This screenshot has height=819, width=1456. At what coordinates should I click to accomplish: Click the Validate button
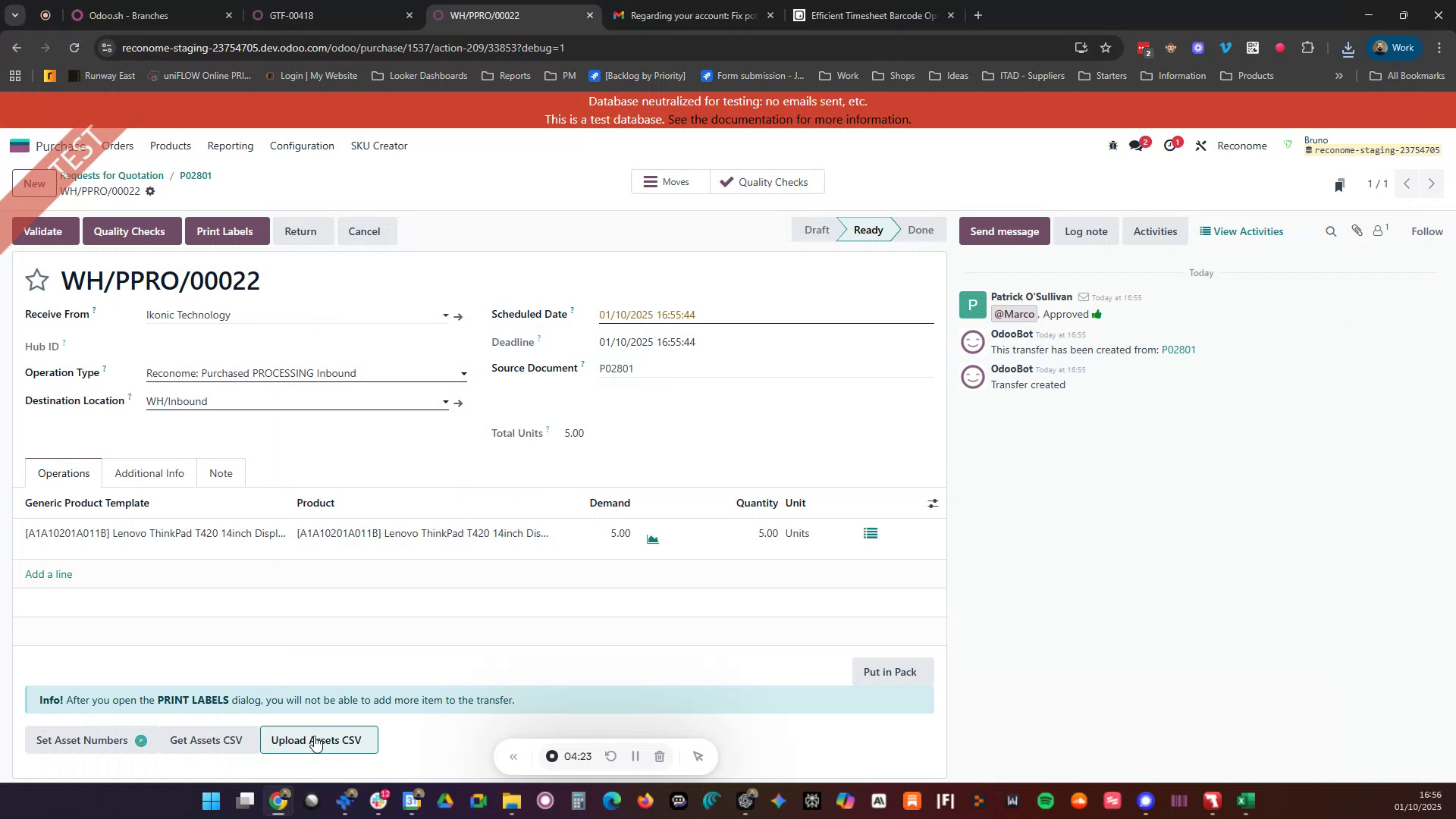tap(43, 231)
